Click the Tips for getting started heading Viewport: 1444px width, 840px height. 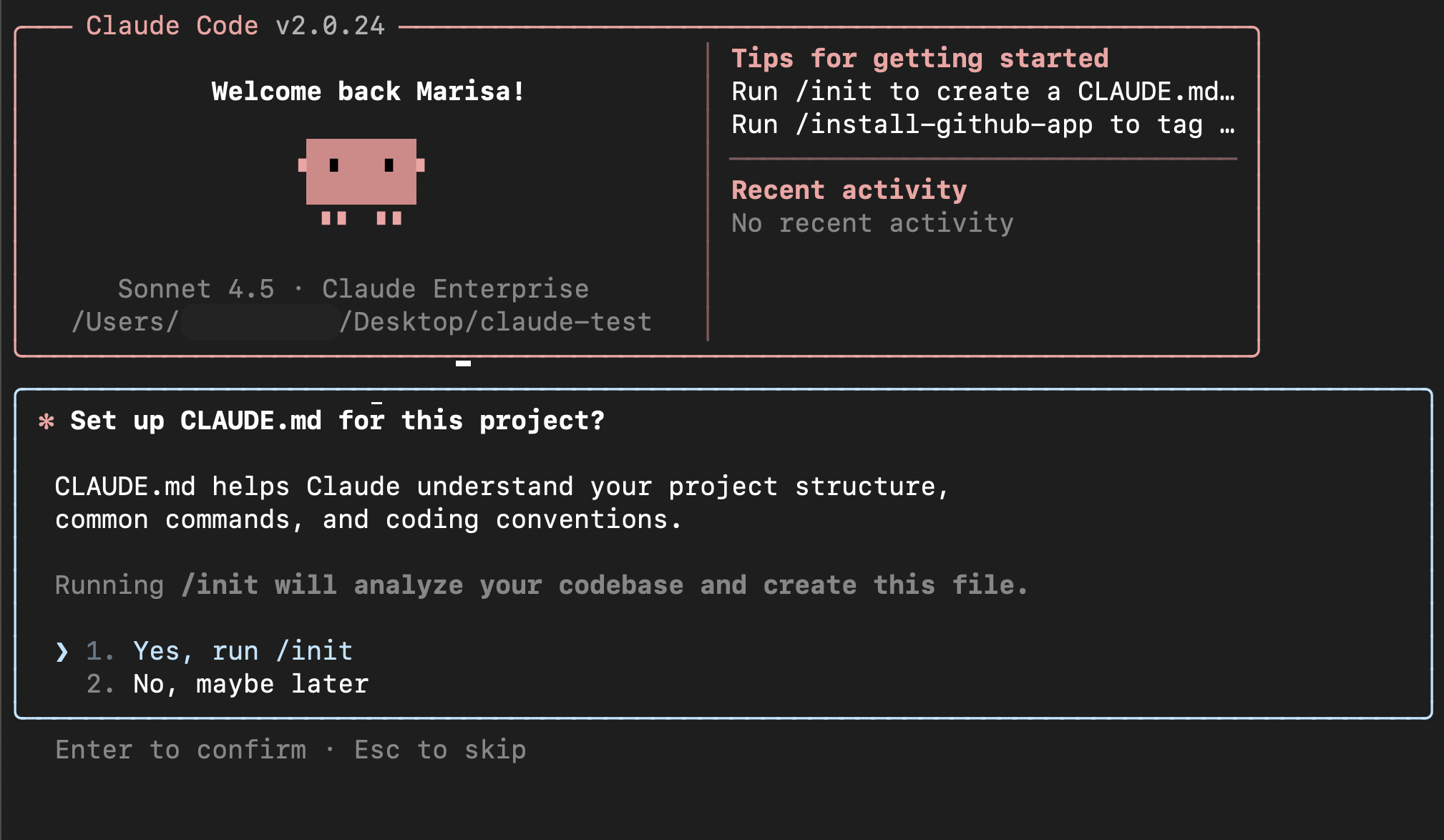(x=919, y=59)
